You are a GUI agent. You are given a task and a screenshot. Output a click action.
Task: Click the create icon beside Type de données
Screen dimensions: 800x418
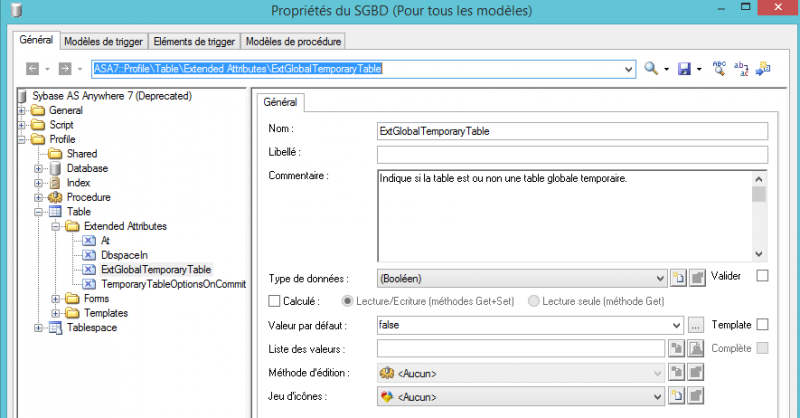click(x=678, y=278)
